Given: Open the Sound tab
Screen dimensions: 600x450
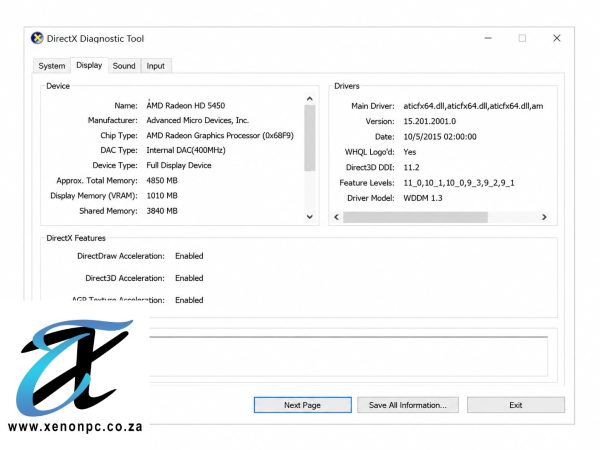Looking at the screenshot, I should click(x=124, y=66).
